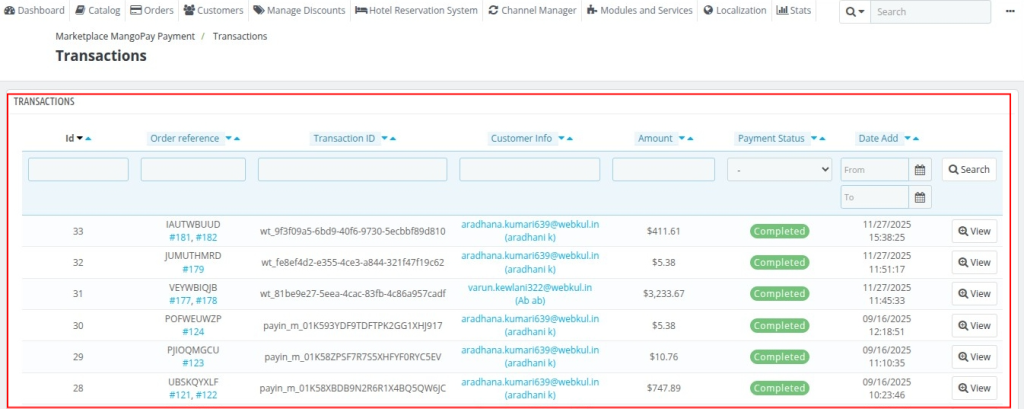
Task: Focus the Amount filter field
Action: [x=664, y=169]
